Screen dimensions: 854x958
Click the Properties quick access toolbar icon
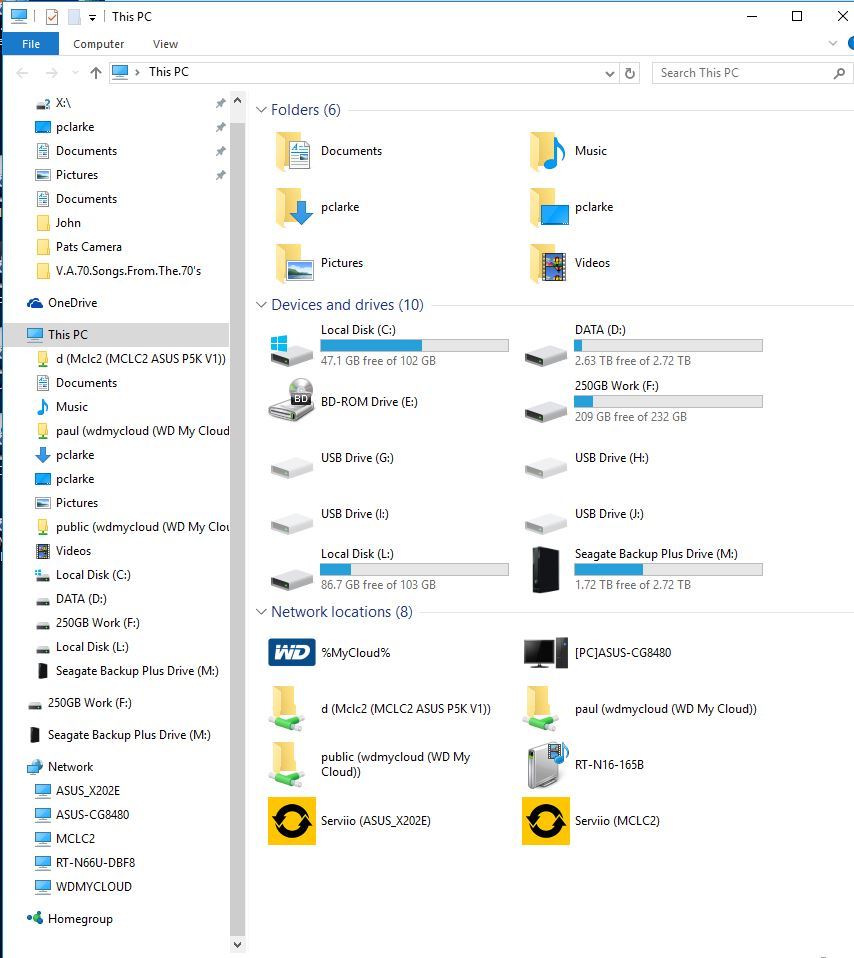coord(52,16)
